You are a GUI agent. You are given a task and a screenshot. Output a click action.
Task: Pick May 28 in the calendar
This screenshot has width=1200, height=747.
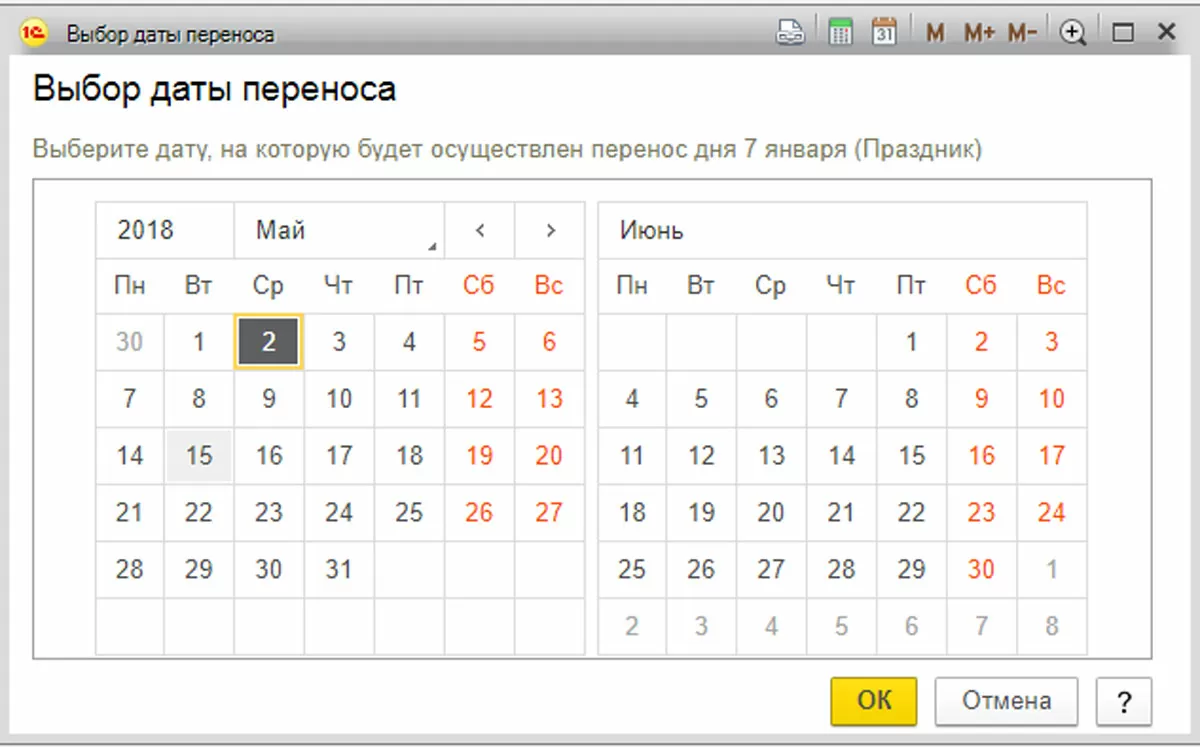tap(129, 570)
